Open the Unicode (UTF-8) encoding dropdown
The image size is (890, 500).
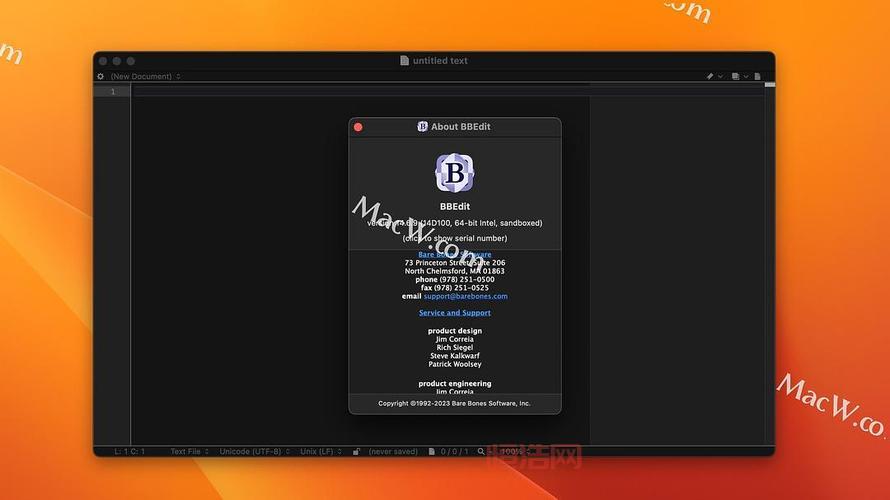pyautogui.click(x=254, y=452)
